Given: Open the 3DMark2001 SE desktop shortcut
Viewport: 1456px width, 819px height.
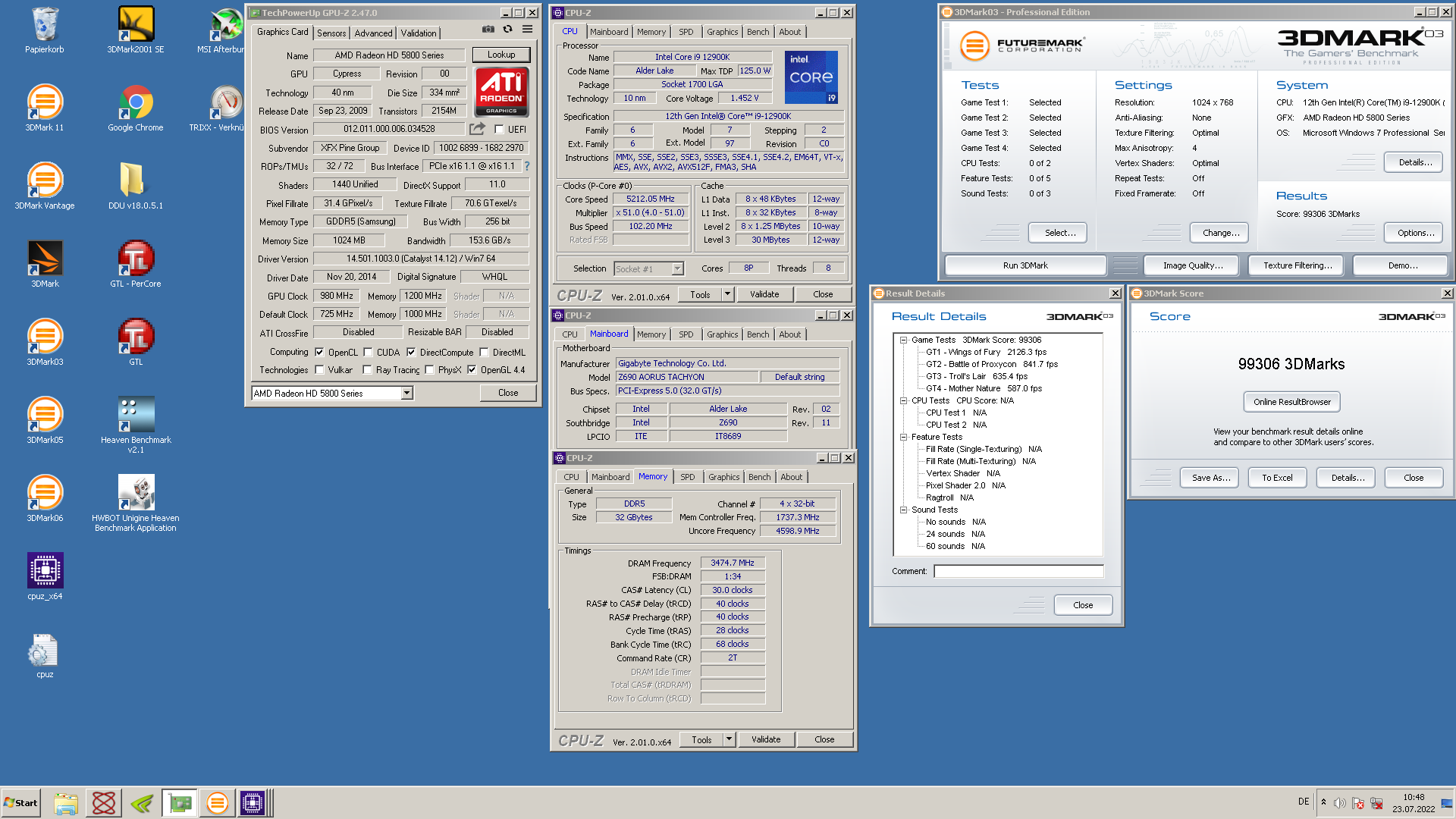Looking at the screenshot, I should pyautogui.click(x=136, y=30).
